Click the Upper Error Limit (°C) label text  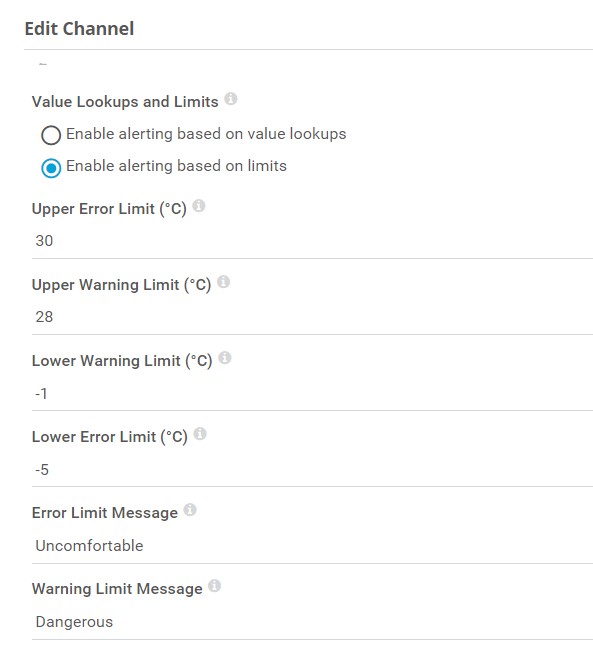pos(109,209)
